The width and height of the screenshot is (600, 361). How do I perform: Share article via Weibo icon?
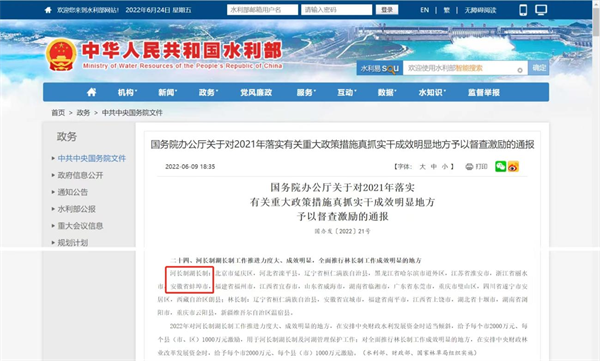pyautogui.click(x=513, y=167)
